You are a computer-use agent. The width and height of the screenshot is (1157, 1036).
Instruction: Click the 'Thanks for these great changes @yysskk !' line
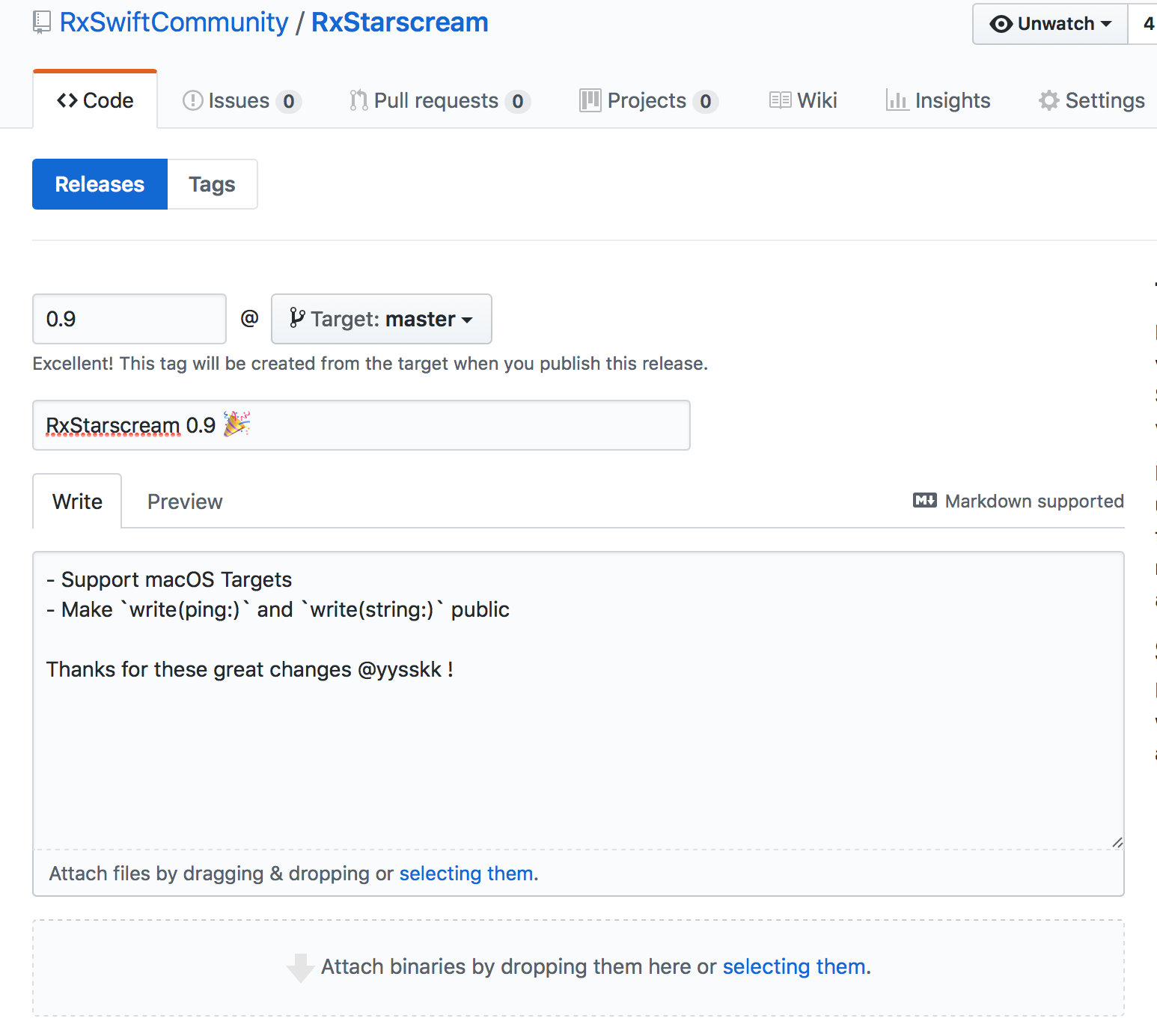(x=250, y=669)
